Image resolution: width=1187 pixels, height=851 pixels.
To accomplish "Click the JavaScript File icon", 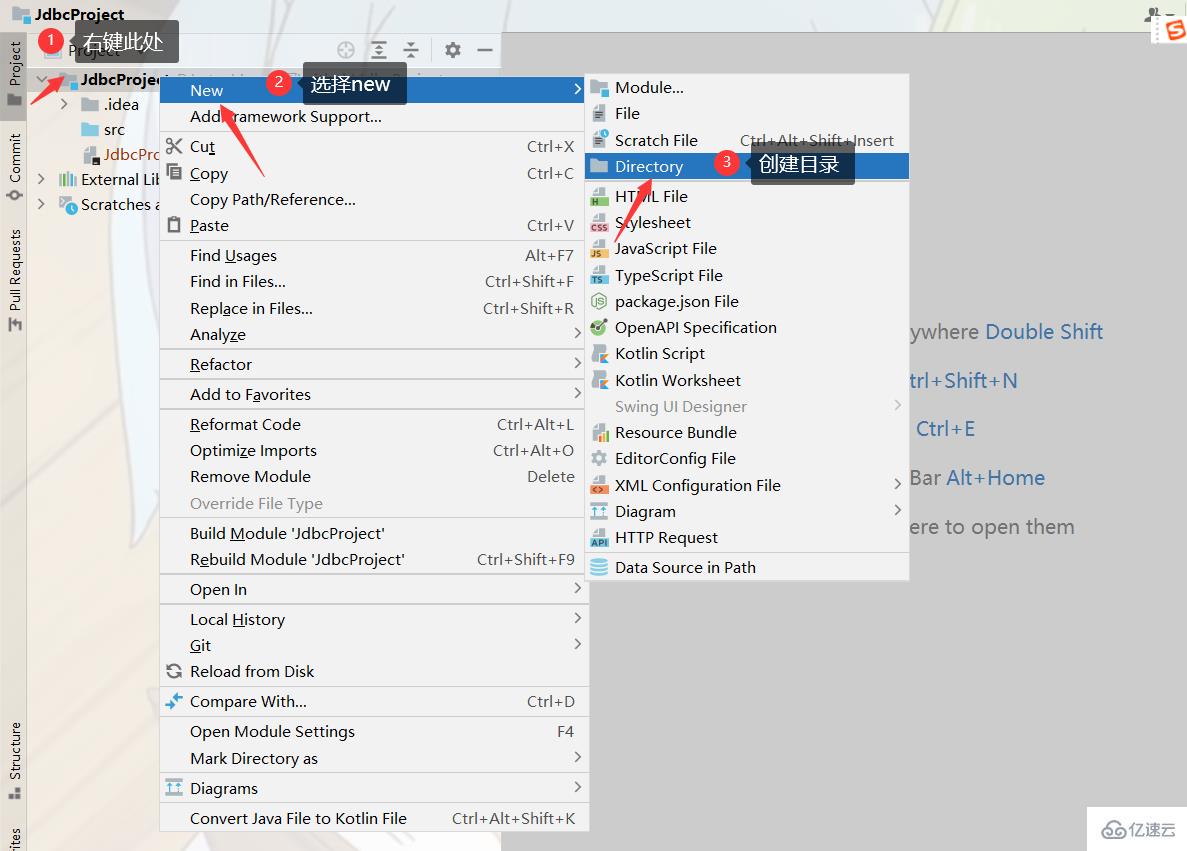I will (600, 249).
